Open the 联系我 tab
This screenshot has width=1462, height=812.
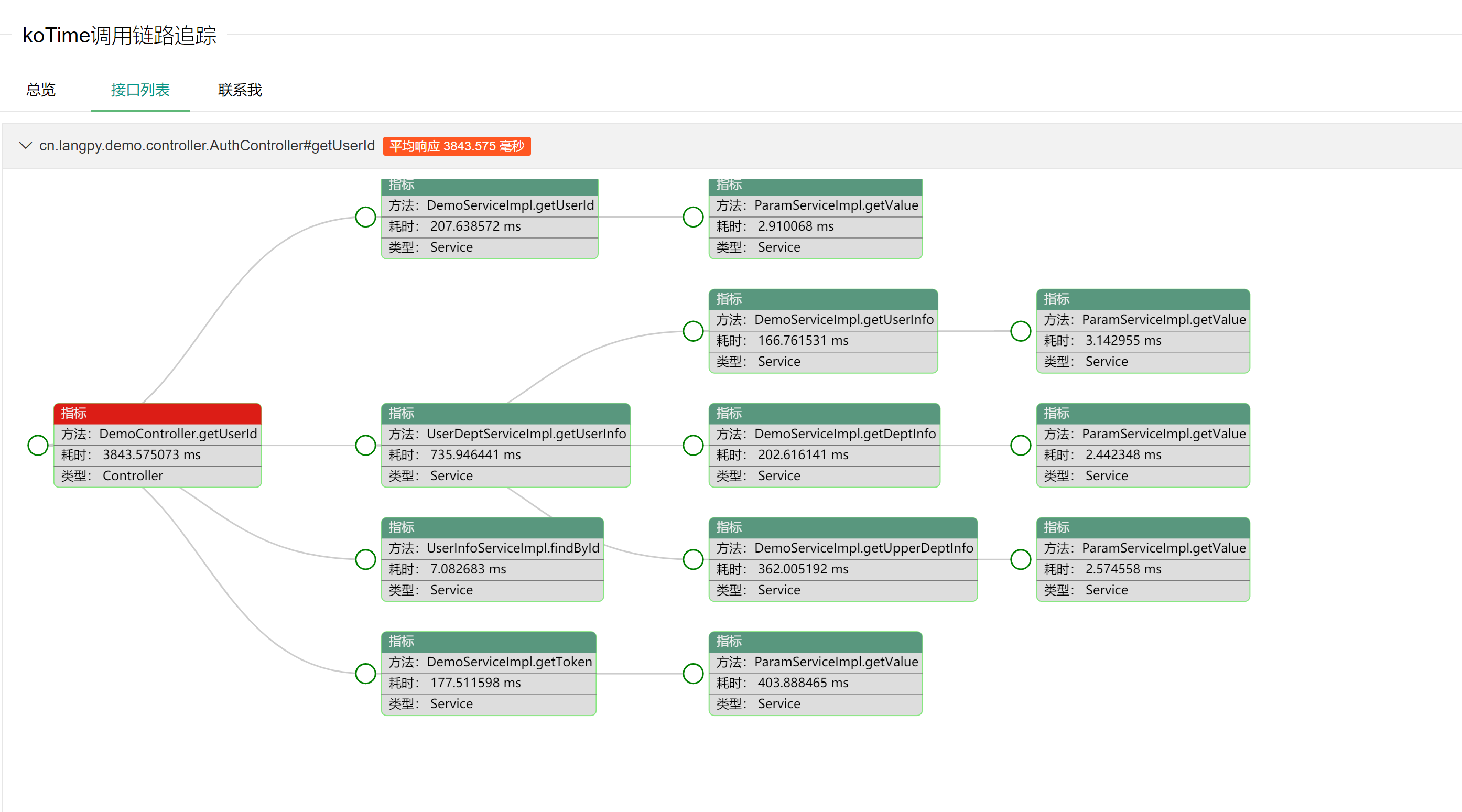point(240,90)
